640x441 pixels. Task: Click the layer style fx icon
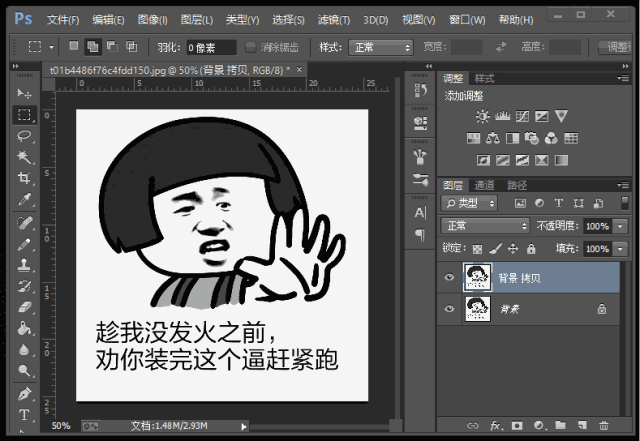(x=496, y=426)
